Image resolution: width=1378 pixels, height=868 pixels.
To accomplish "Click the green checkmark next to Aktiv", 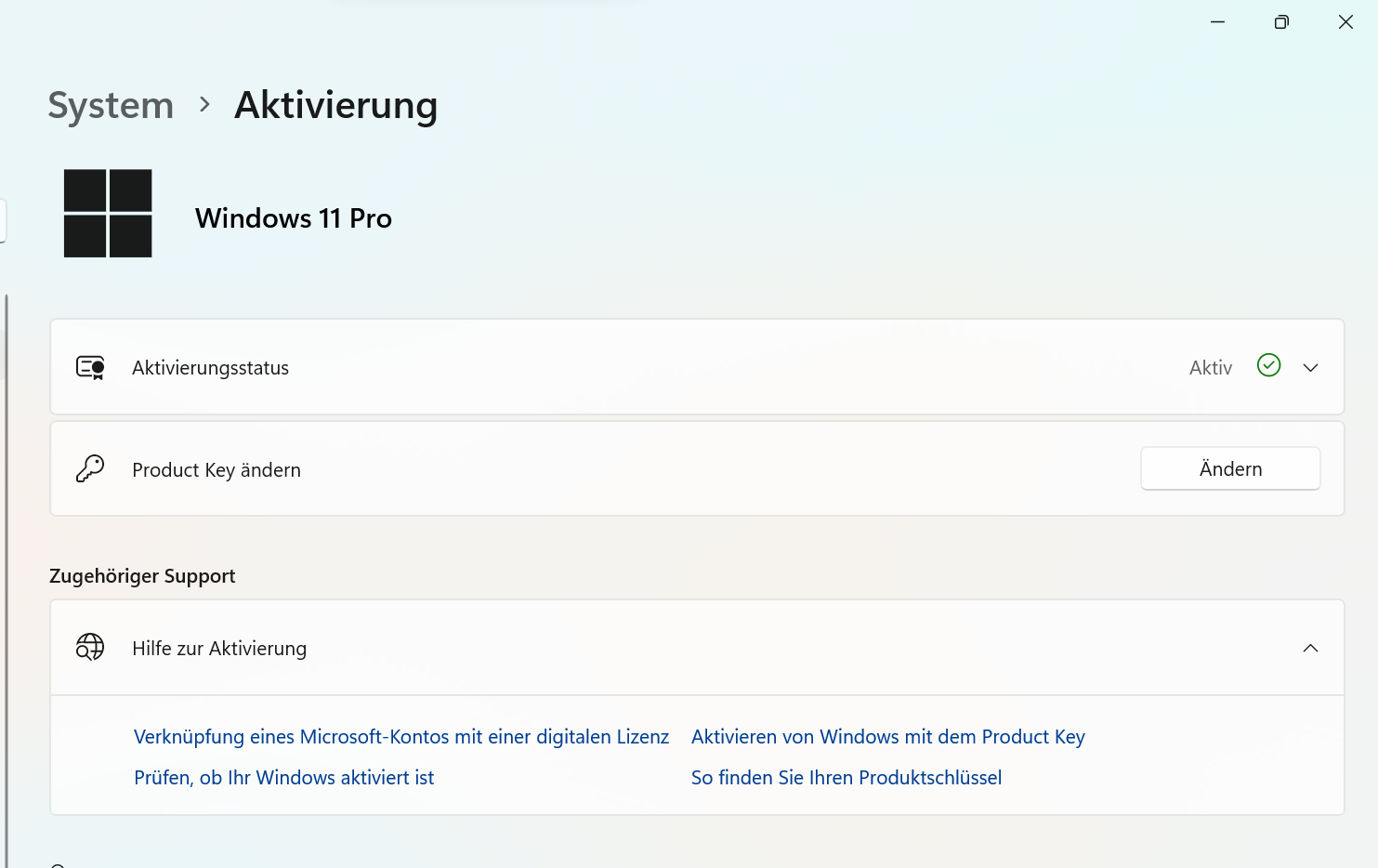I will 1268,365.
